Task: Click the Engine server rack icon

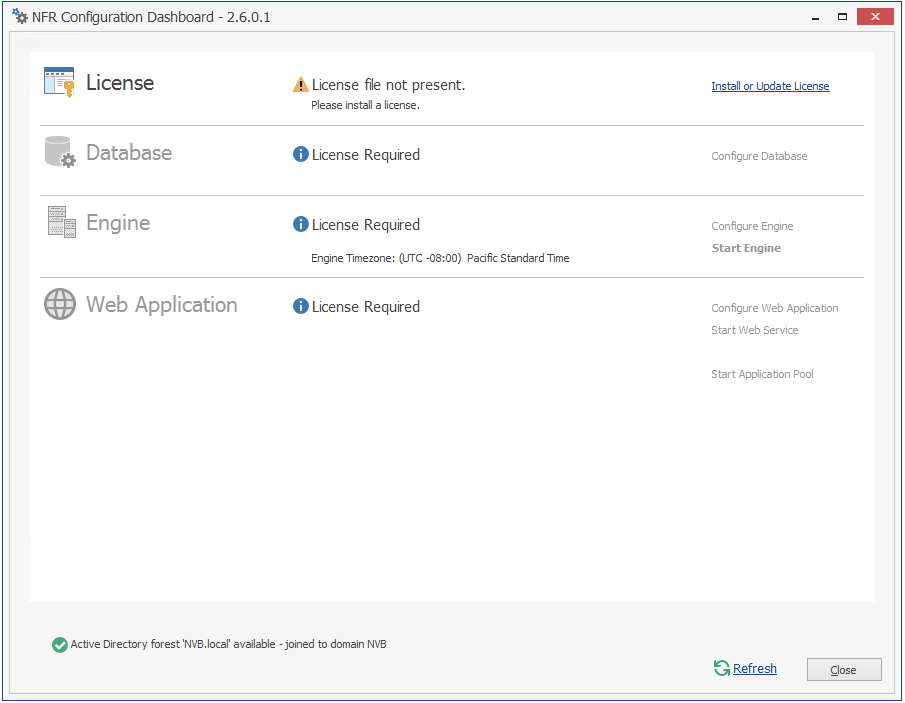Action: 61,222
